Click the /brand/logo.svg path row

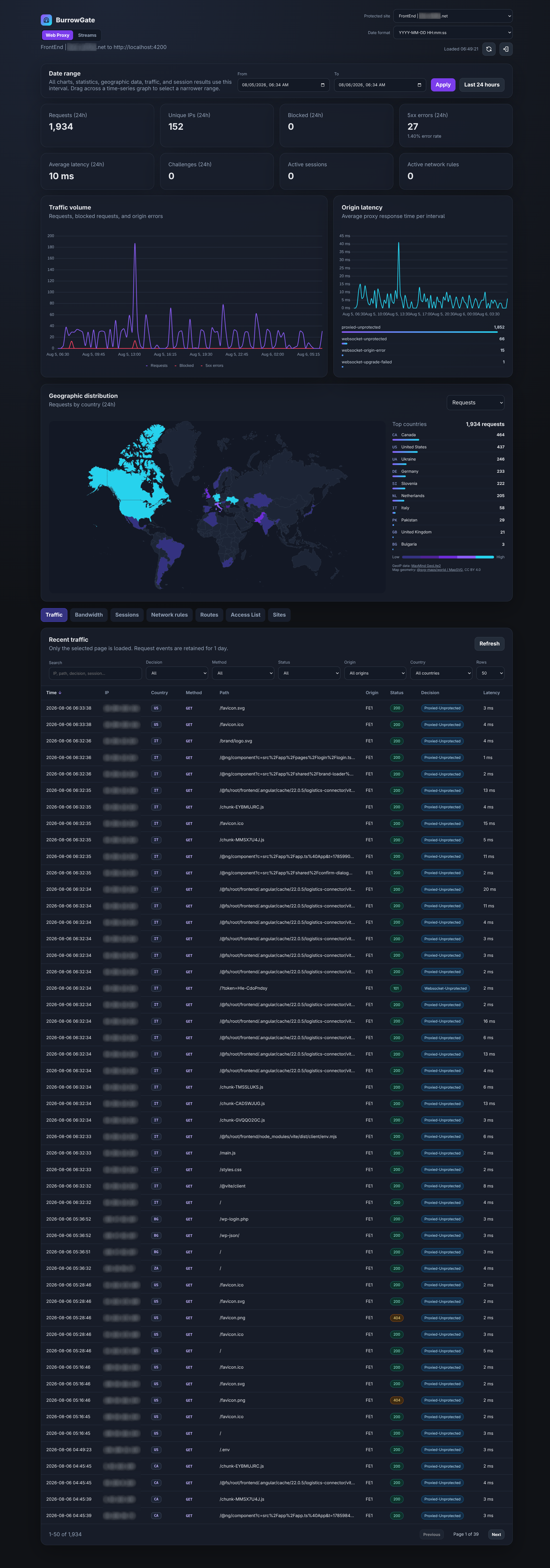coord(276,741)
